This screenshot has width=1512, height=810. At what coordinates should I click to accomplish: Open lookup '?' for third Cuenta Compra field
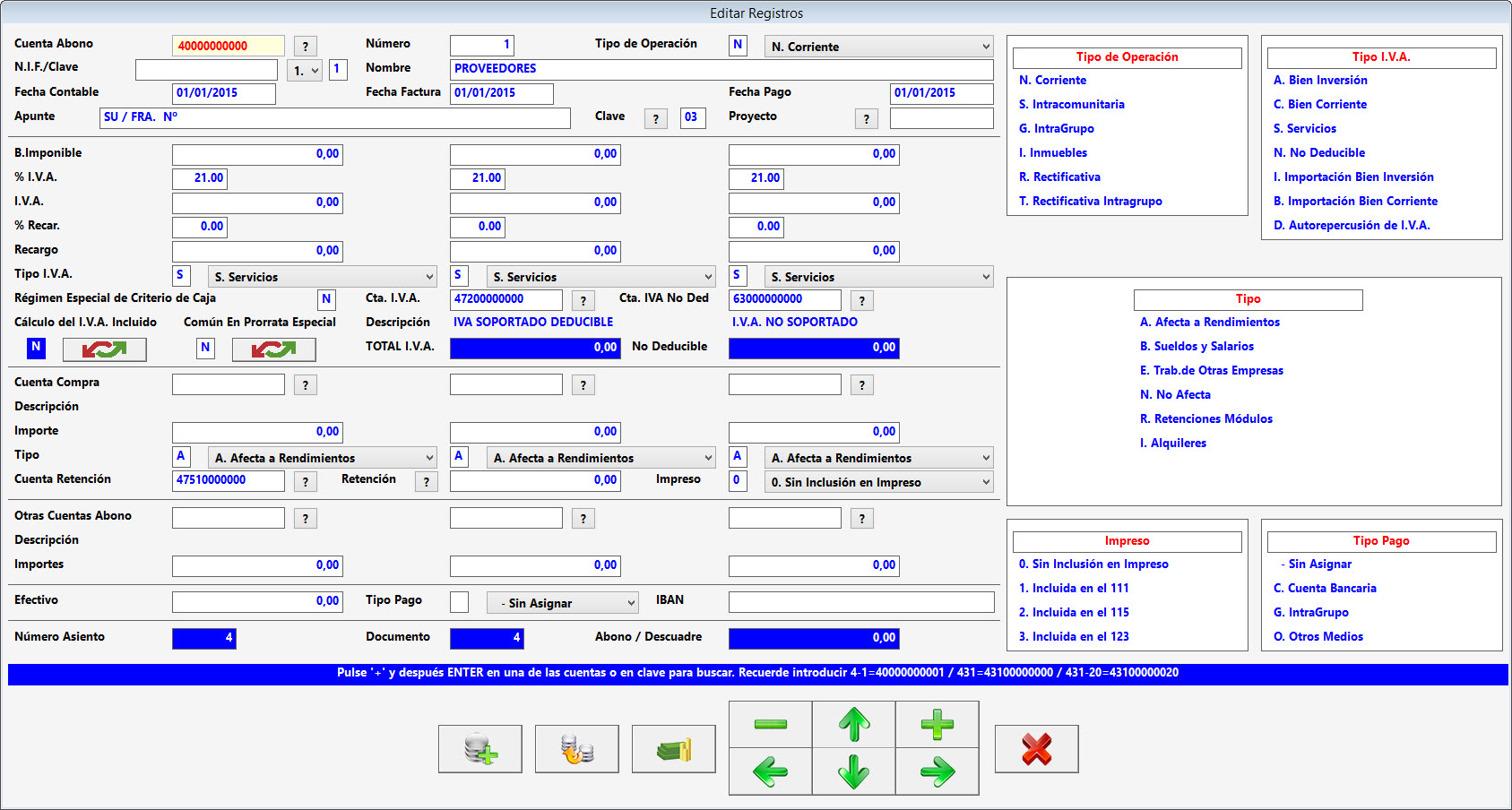click(x=862, y=385)
